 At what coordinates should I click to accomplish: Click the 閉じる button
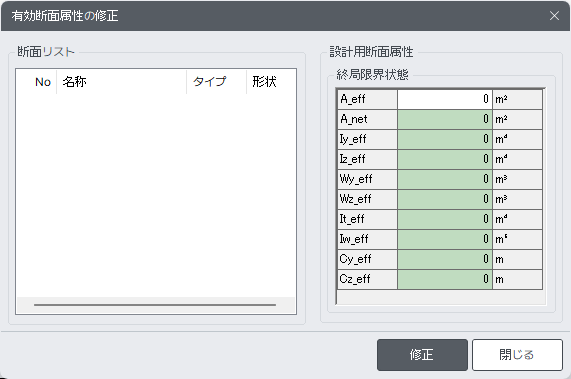click(517, 355)
